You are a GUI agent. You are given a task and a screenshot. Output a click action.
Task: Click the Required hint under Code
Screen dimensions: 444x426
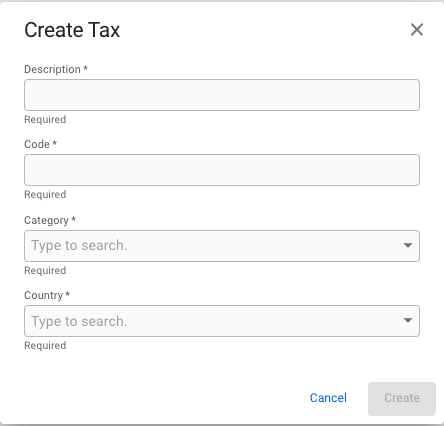pyautogui.click(x=45, y=194)
